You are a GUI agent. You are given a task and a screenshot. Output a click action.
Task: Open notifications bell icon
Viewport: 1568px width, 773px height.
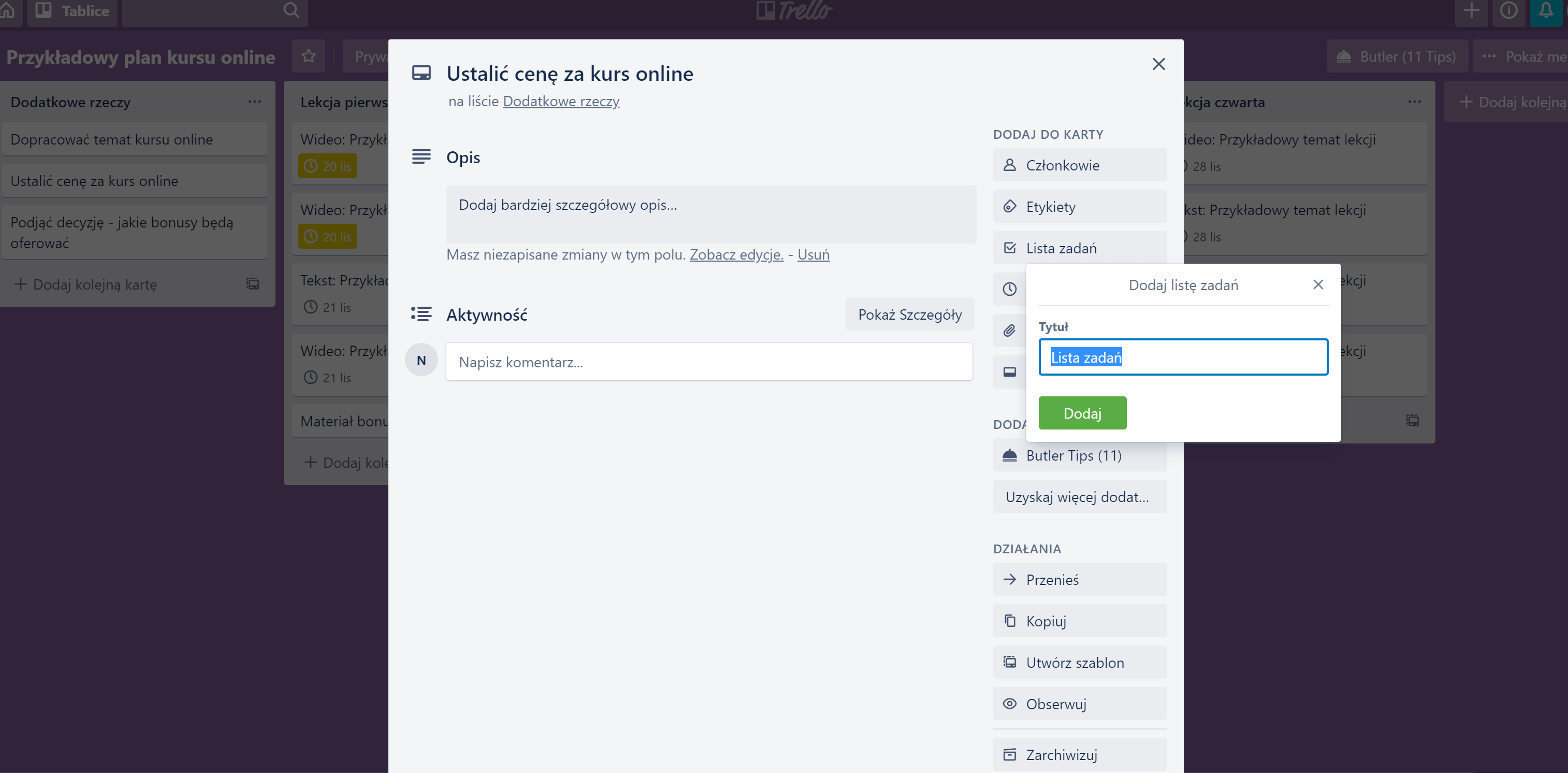pos(1546,10)
